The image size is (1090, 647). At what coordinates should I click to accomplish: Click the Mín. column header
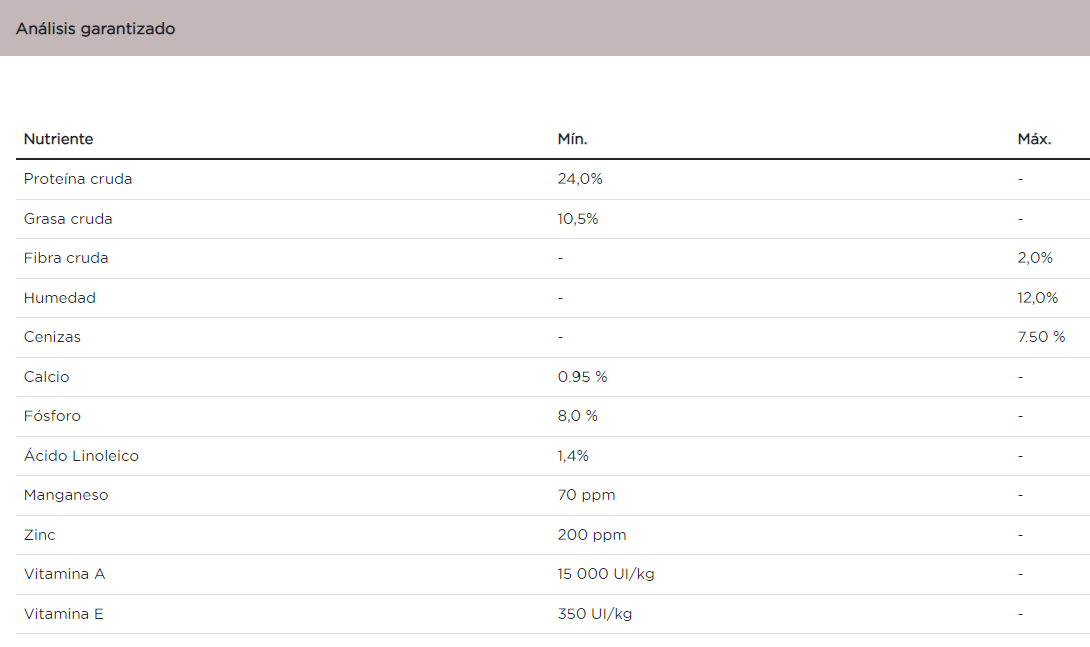click(x=572, y=139)
